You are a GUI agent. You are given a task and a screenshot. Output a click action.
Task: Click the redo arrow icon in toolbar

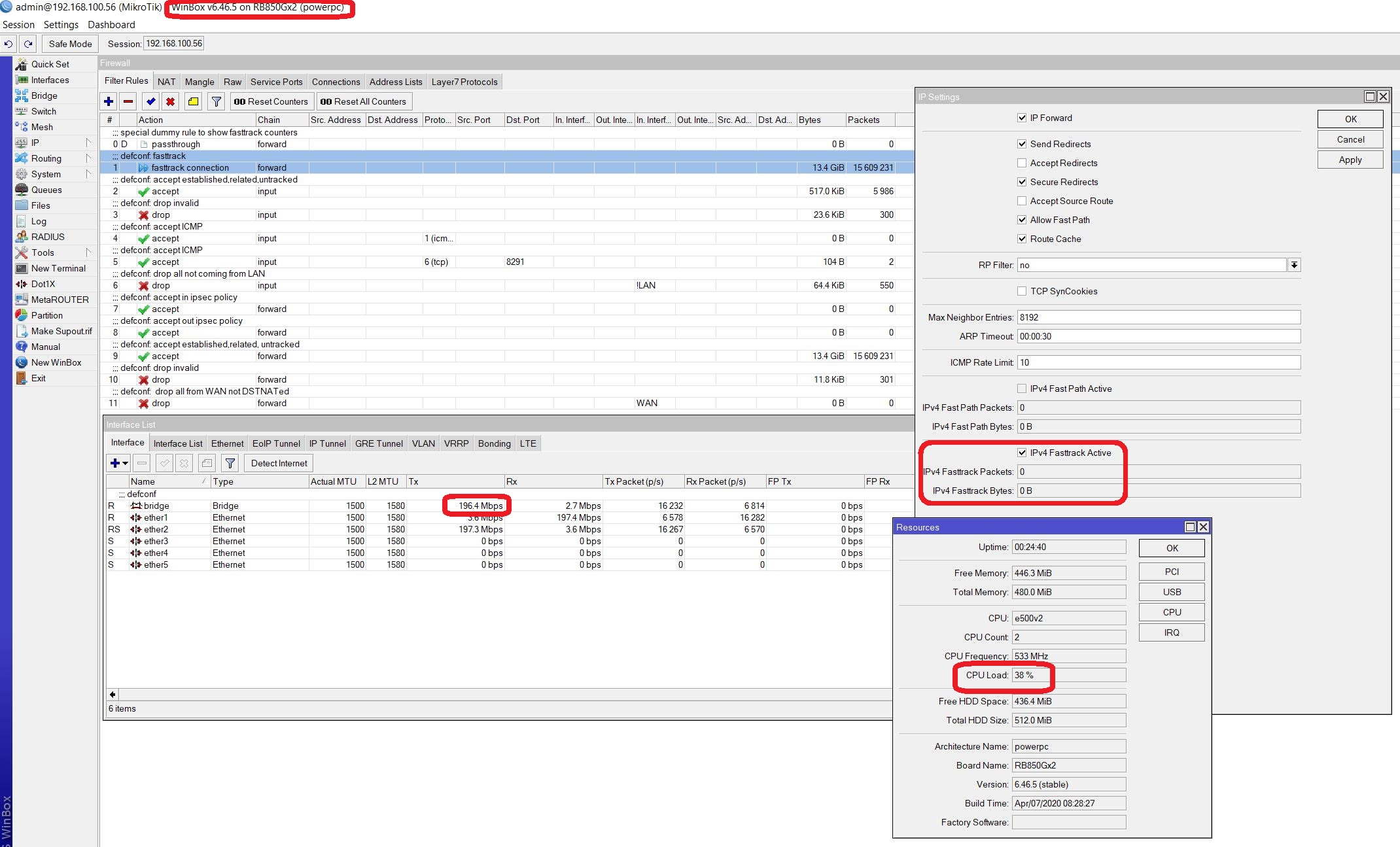(x=28, y=44)
